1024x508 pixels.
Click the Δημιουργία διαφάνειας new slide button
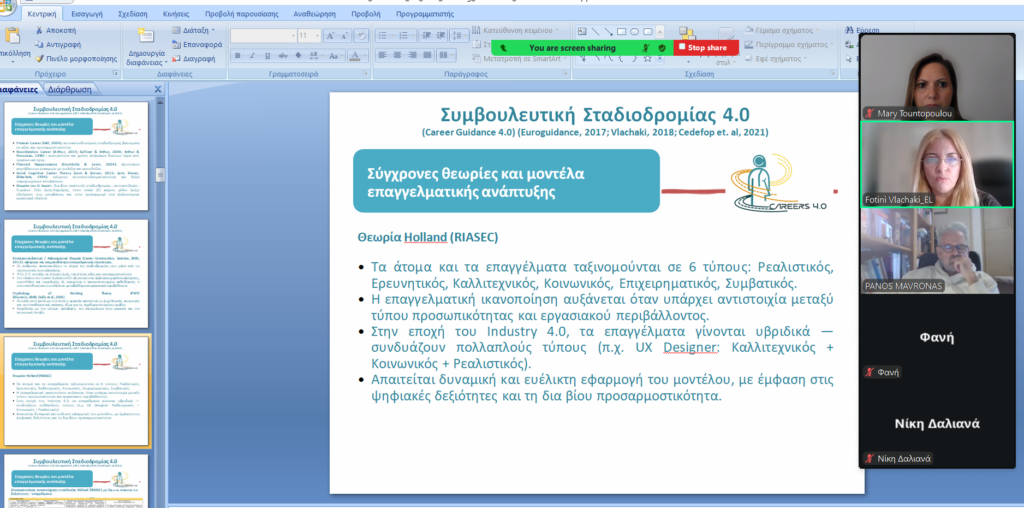(146, 47)
